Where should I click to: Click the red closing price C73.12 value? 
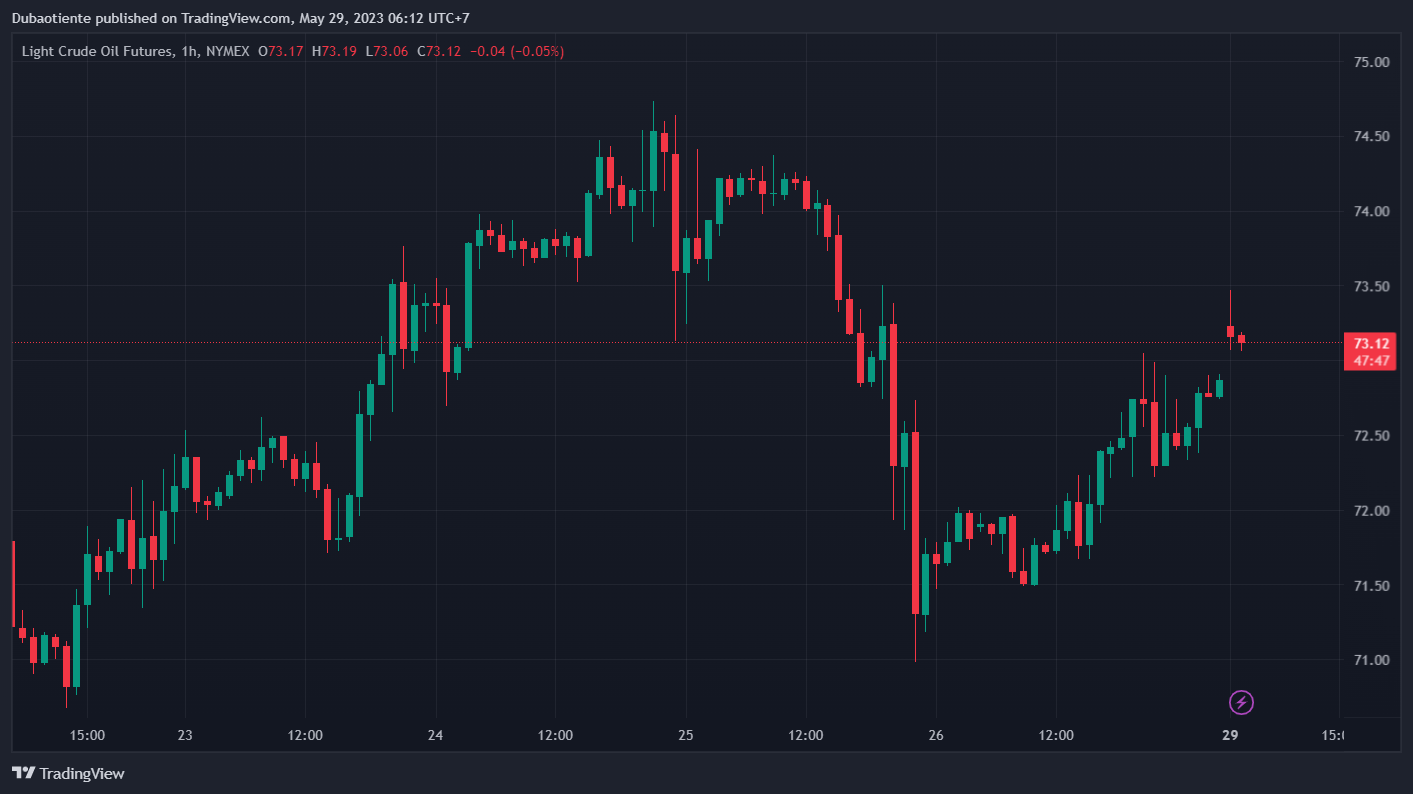click(439, 51)
